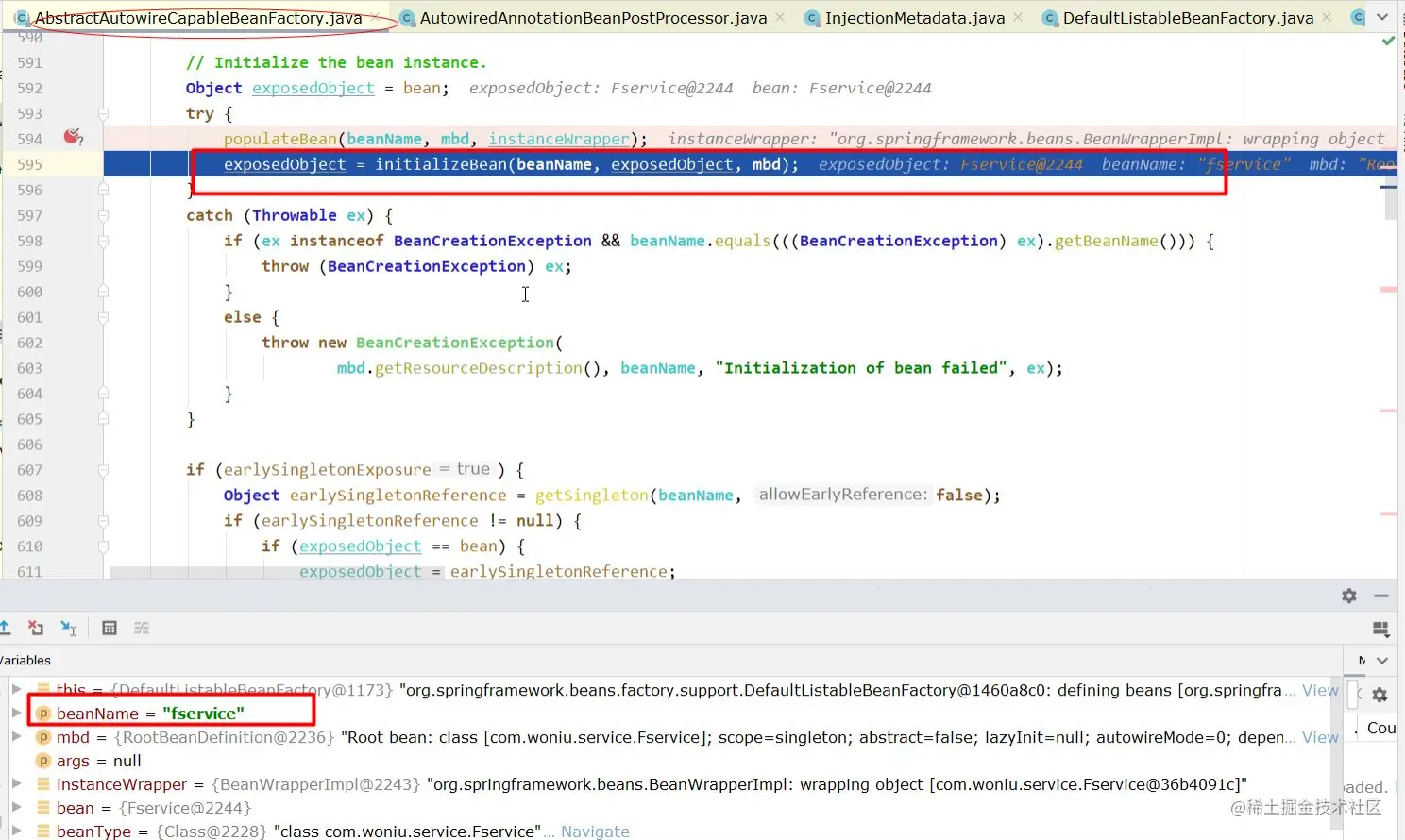This screenshot has width=1405, height=840.
Task: Expand the mbd variable node
Action: (16, 737)
